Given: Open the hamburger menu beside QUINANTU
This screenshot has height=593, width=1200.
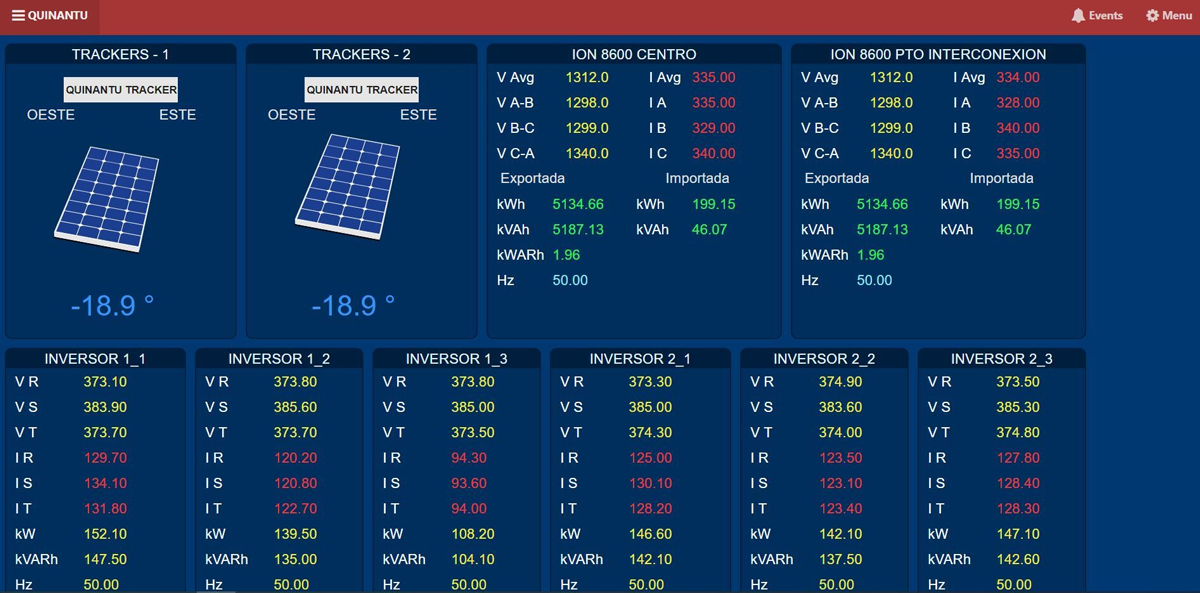Looking at the screenshot, I should pyautogui.click(x=18, y=16).
